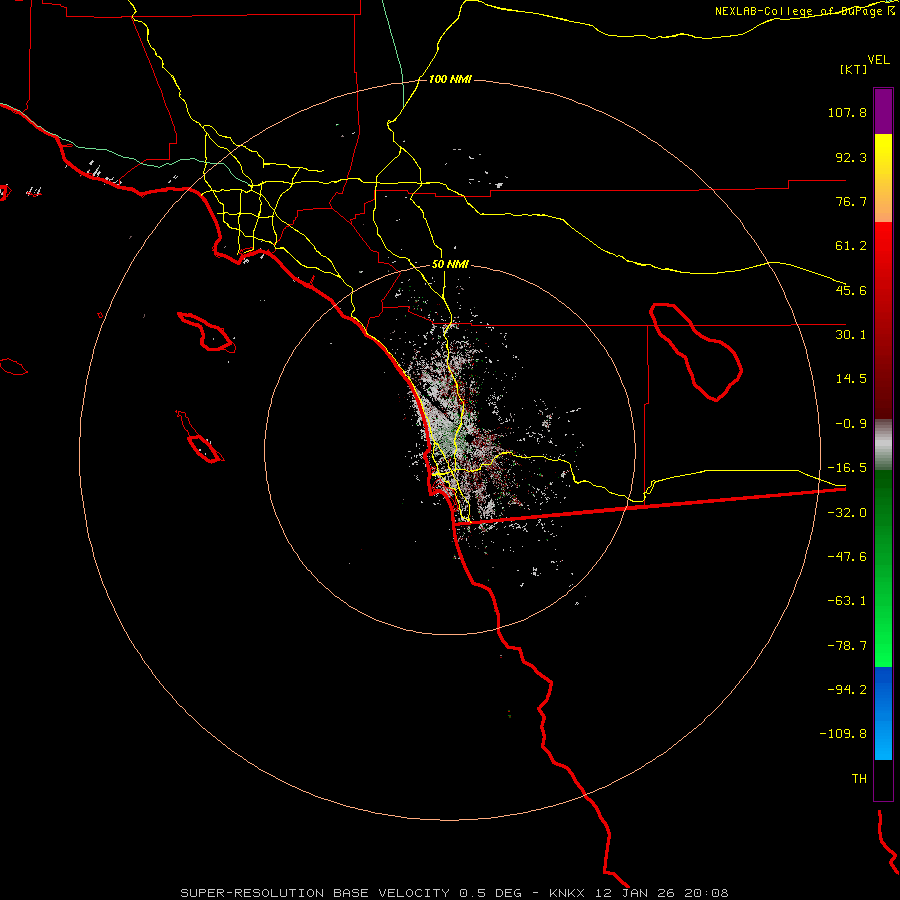Screen dimensions: 900x900
Task: Select the -109.8 scale value
Action: (843, 734)
